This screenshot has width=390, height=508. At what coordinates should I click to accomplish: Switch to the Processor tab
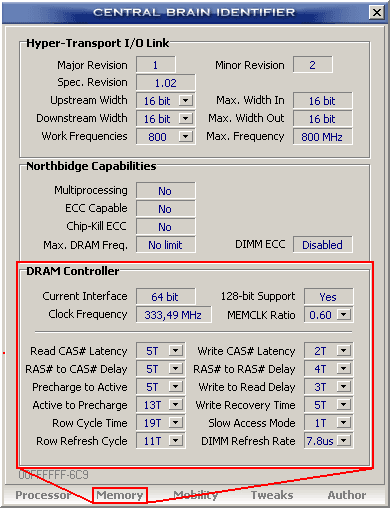click(43, 495)
